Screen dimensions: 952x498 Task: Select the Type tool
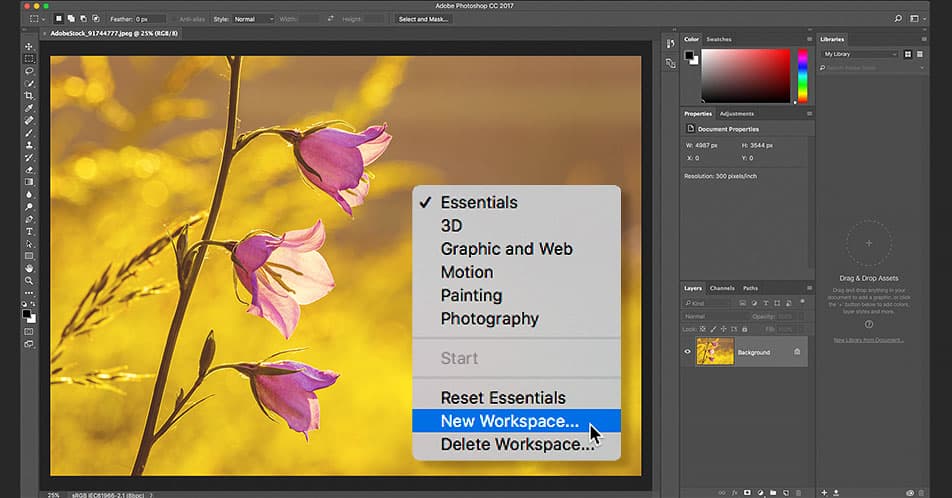29,231
